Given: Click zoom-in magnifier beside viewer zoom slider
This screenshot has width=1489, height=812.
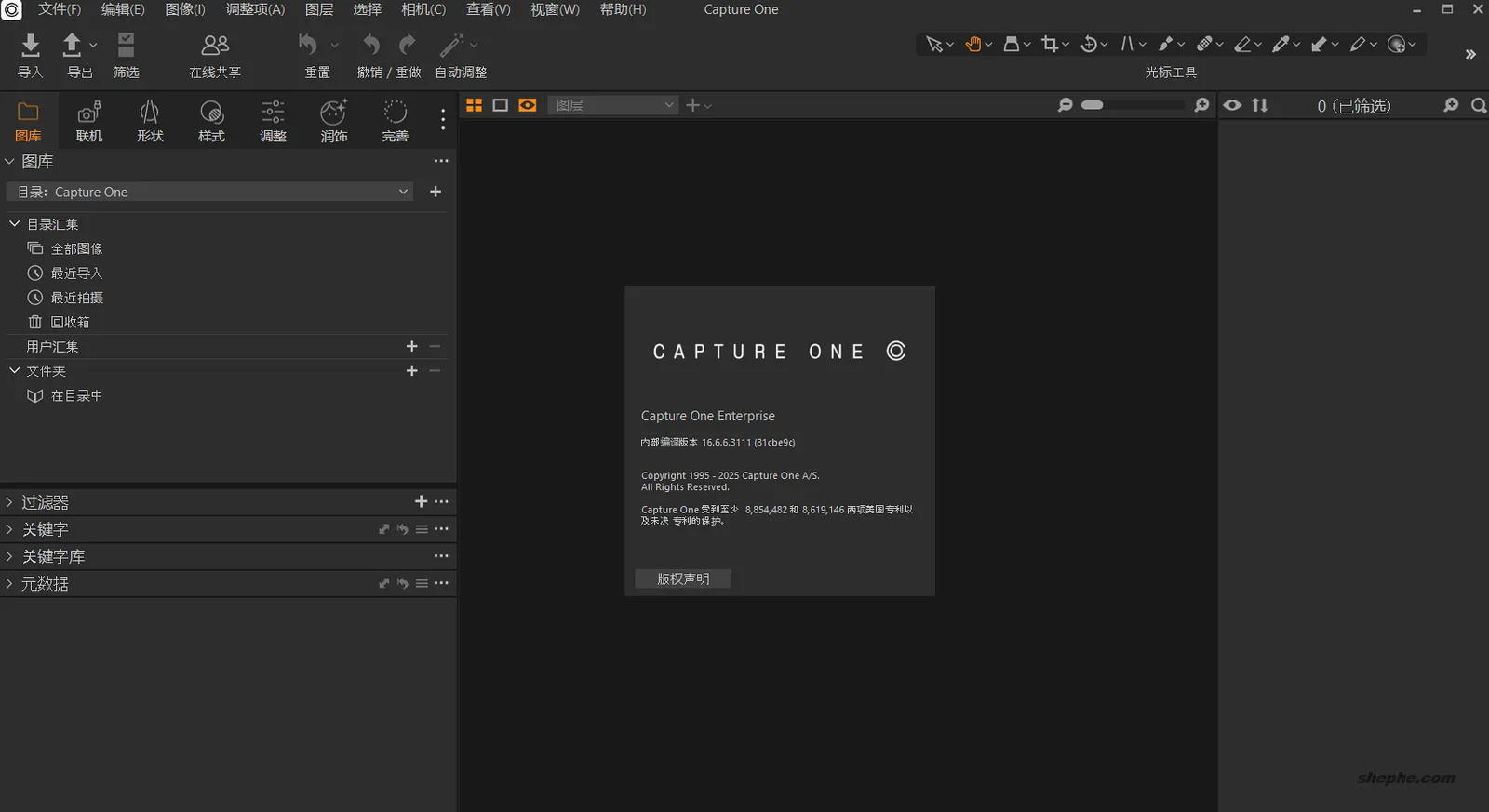Looking at the screenshot, I should (1201, 105).
